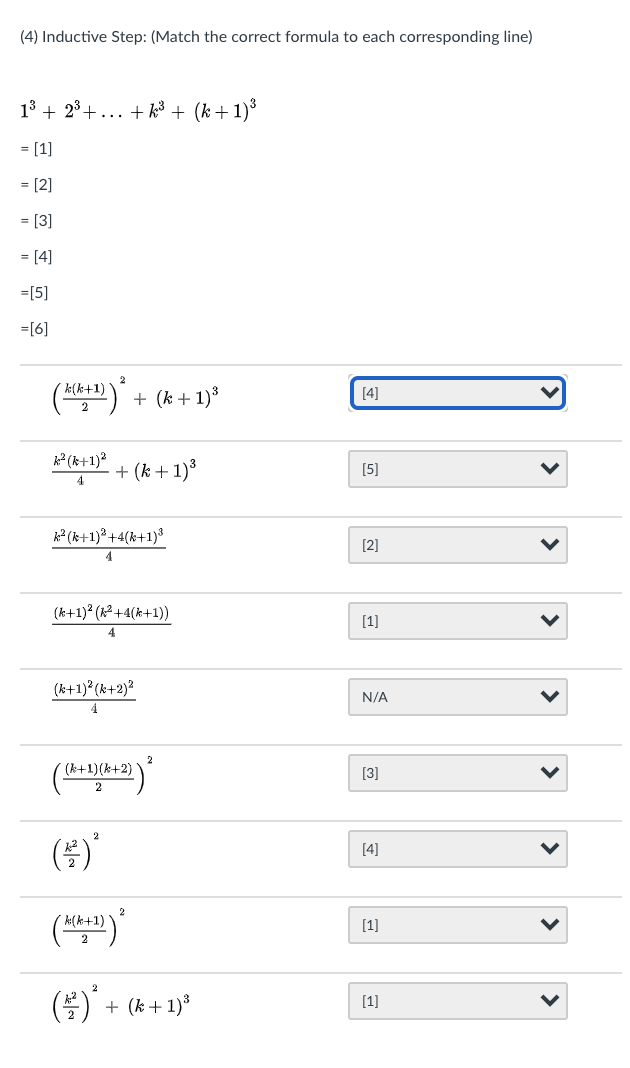
Task: Open the dropdown for the (k(k+1)/2)² row
Action: [457, 924]
